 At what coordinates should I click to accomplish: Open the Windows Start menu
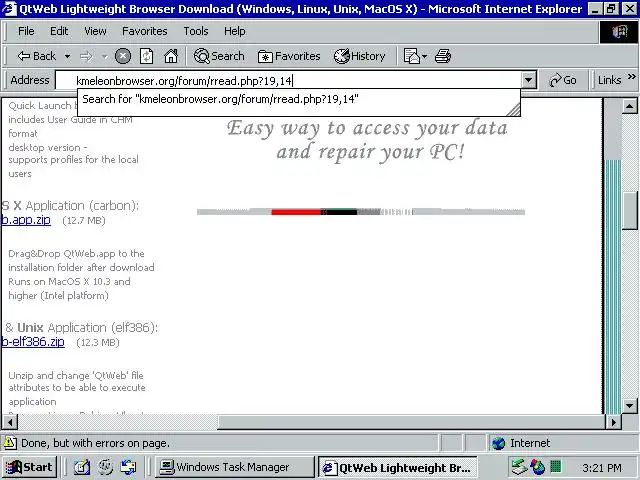pyautogui.click(x=29, y=467)
